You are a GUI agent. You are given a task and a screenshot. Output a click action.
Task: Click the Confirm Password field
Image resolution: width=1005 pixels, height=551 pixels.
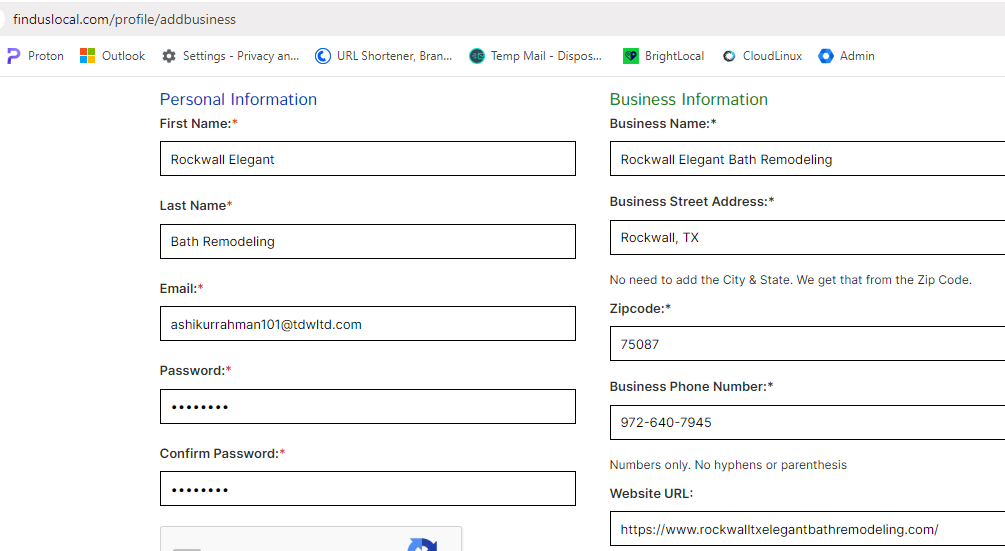368,489
